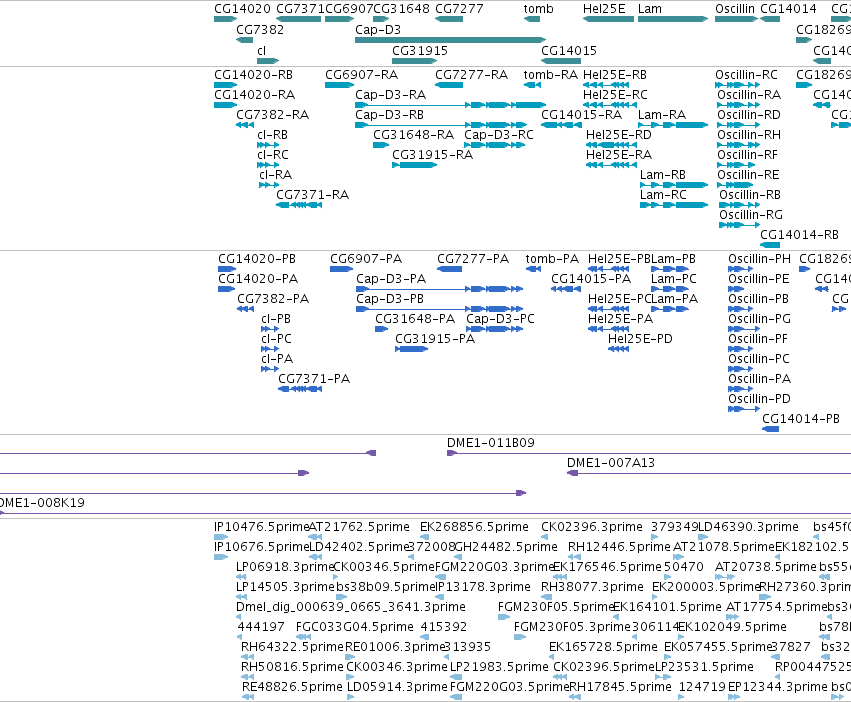
Task: Select protein label CG31915-PA
Action: pos(435,339)
